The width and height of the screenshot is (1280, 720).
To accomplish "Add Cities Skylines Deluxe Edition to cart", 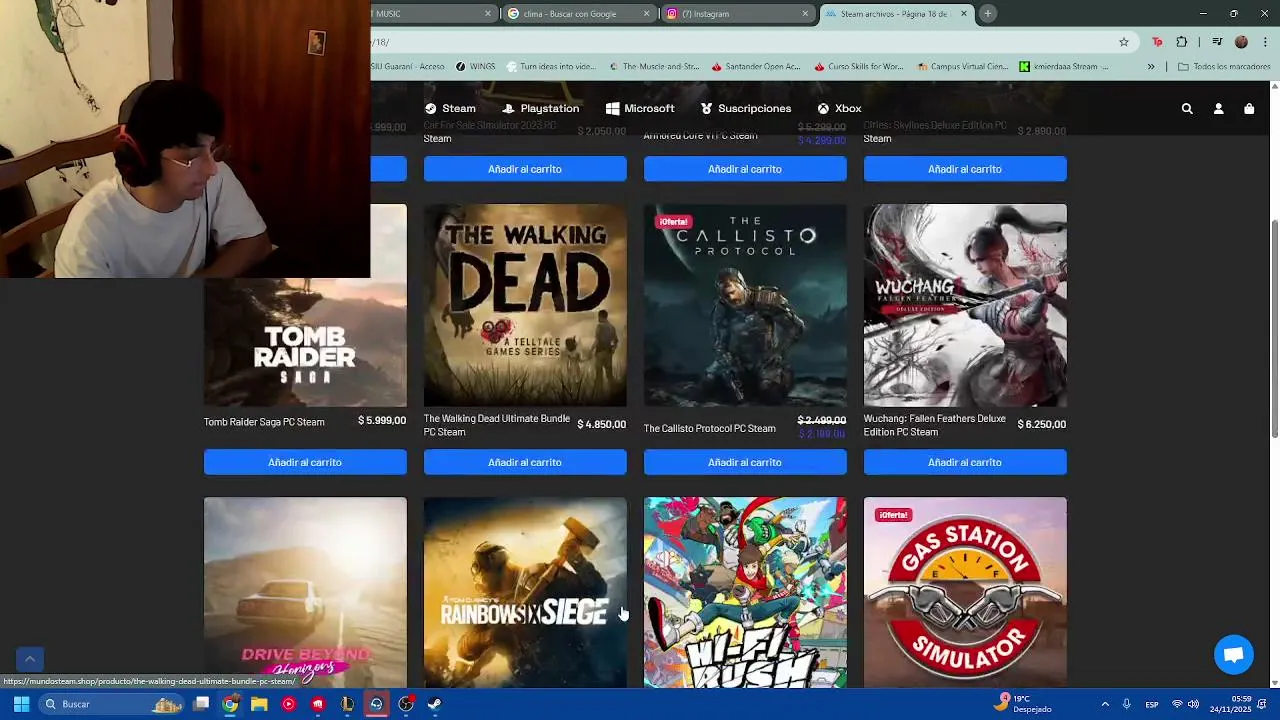I will [x=965, y=169].
